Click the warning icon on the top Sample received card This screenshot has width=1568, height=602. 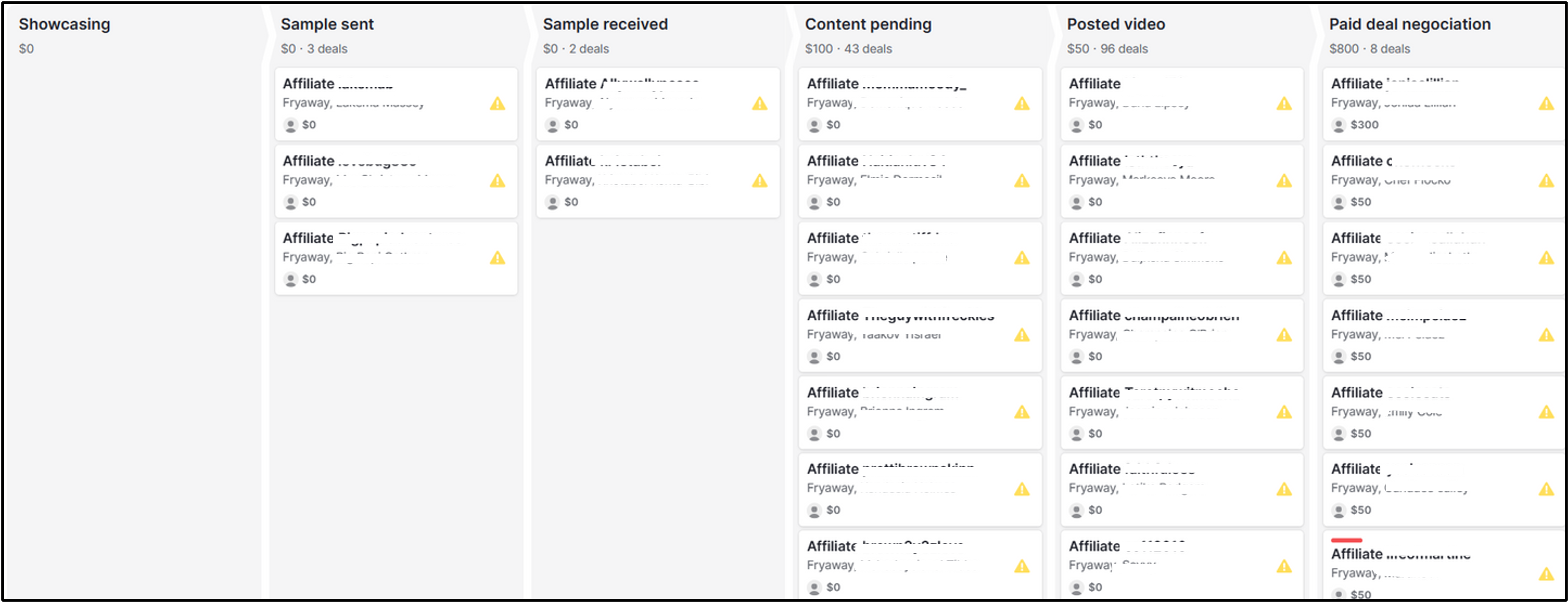click(760, 105)
